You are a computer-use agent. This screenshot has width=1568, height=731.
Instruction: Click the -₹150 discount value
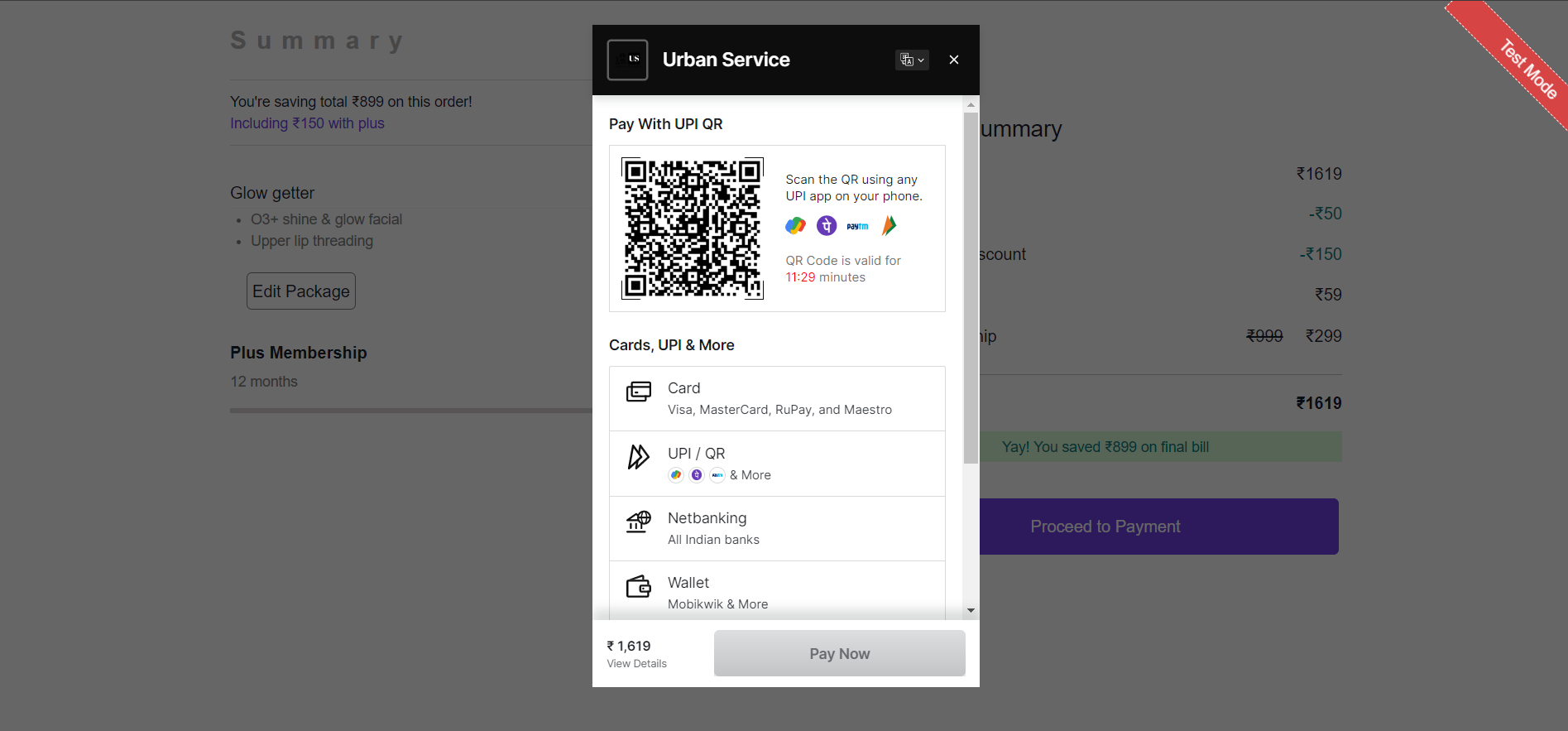(1321, 254)
